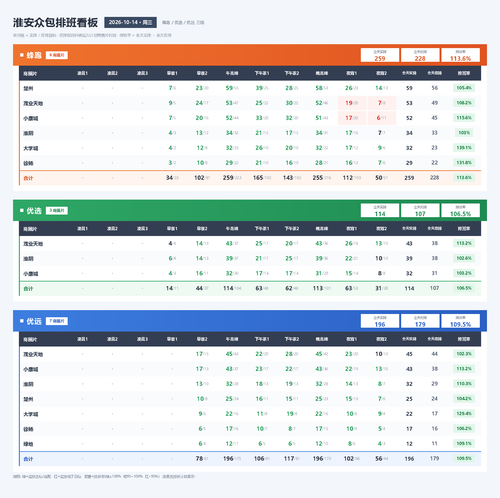The image size is (500, 498).
Task: Click the 255 cell in the 蜂跑 合计 row
Action: [x=322, y=178]
